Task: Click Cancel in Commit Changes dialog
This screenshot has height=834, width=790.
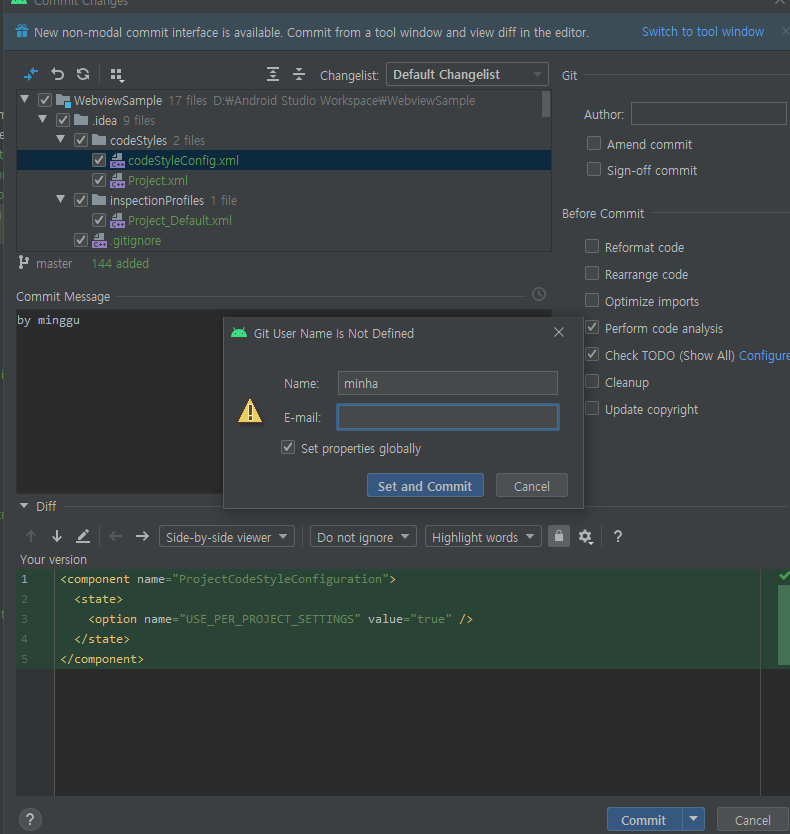Action: pos(752,820)
